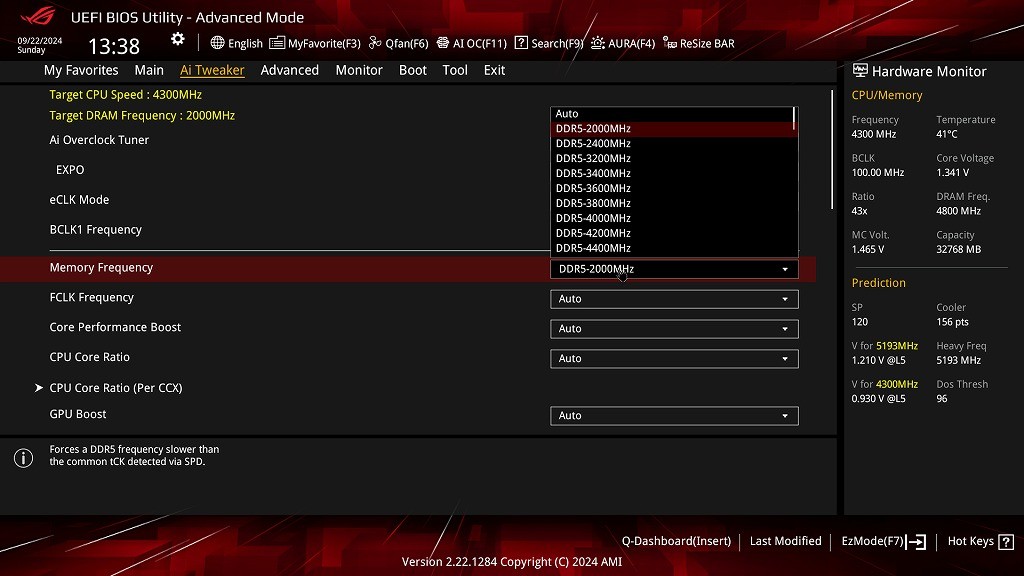Image resolution: width=1024 pixels, height=576 pixels.
Task: Click the ROG logo
Action: pos(38,16)
